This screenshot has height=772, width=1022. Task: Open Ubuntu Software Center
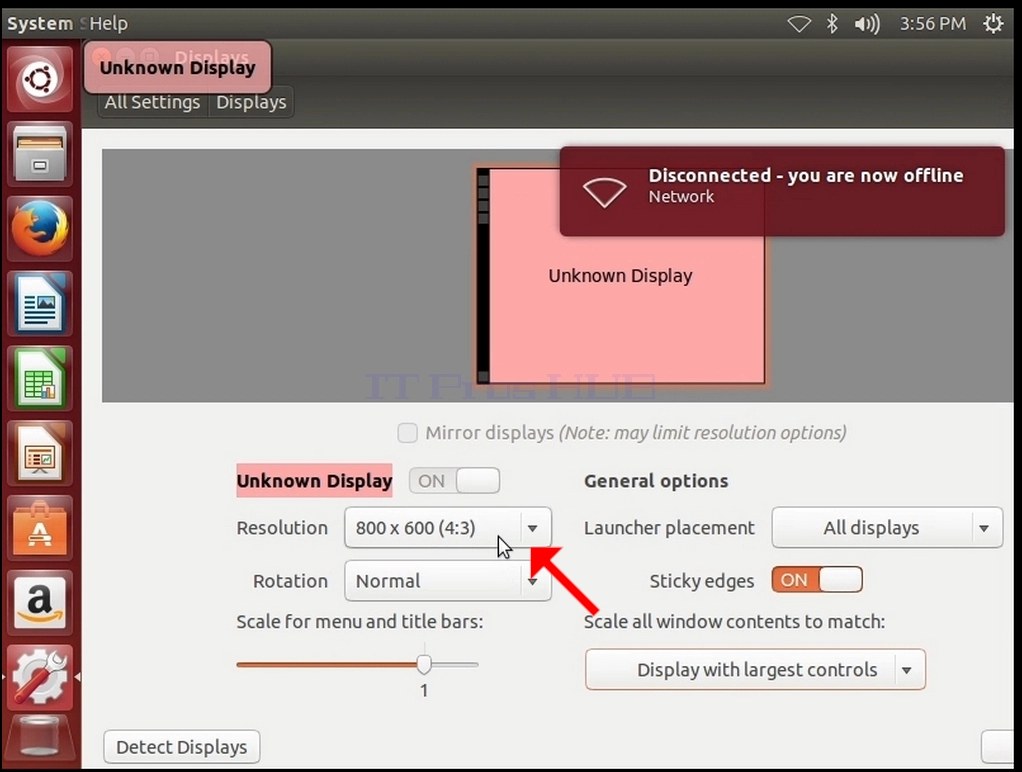coord(40,528)
